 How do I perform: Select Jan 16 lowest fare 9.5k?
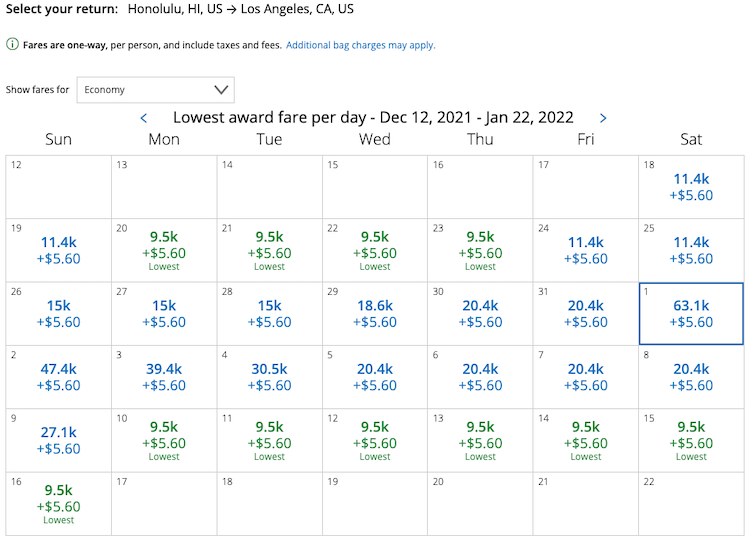tap(58, 504)
